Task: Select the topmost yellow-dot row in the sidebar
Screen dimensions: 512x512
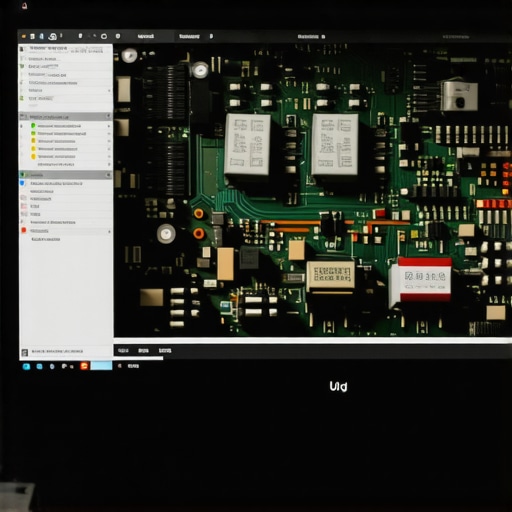Action: (x=66, y=141)
